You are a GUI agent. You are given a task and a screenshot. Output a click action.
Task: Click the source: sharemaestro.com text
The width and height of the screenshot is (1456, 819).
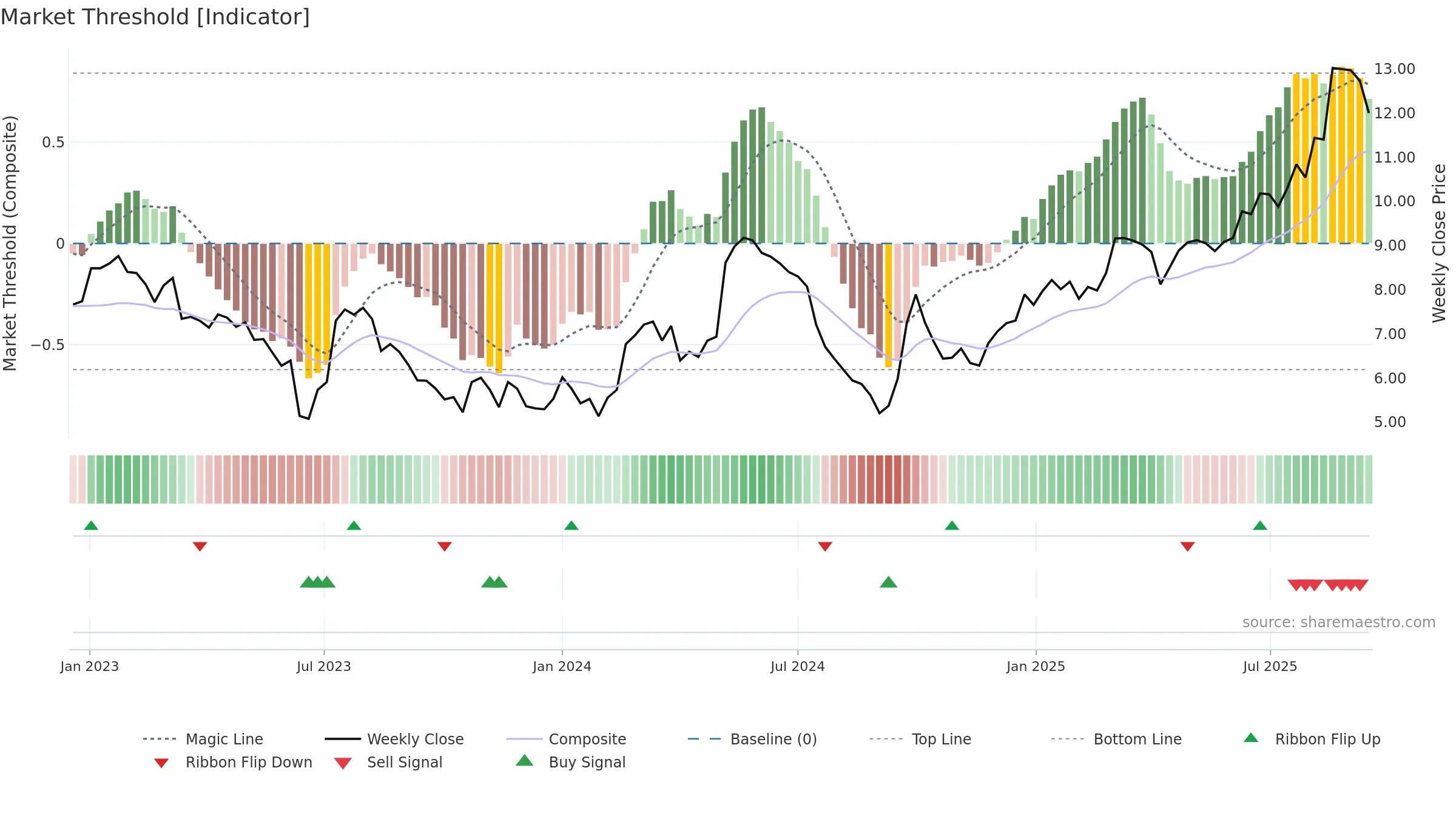click(x=1339, y=622)
